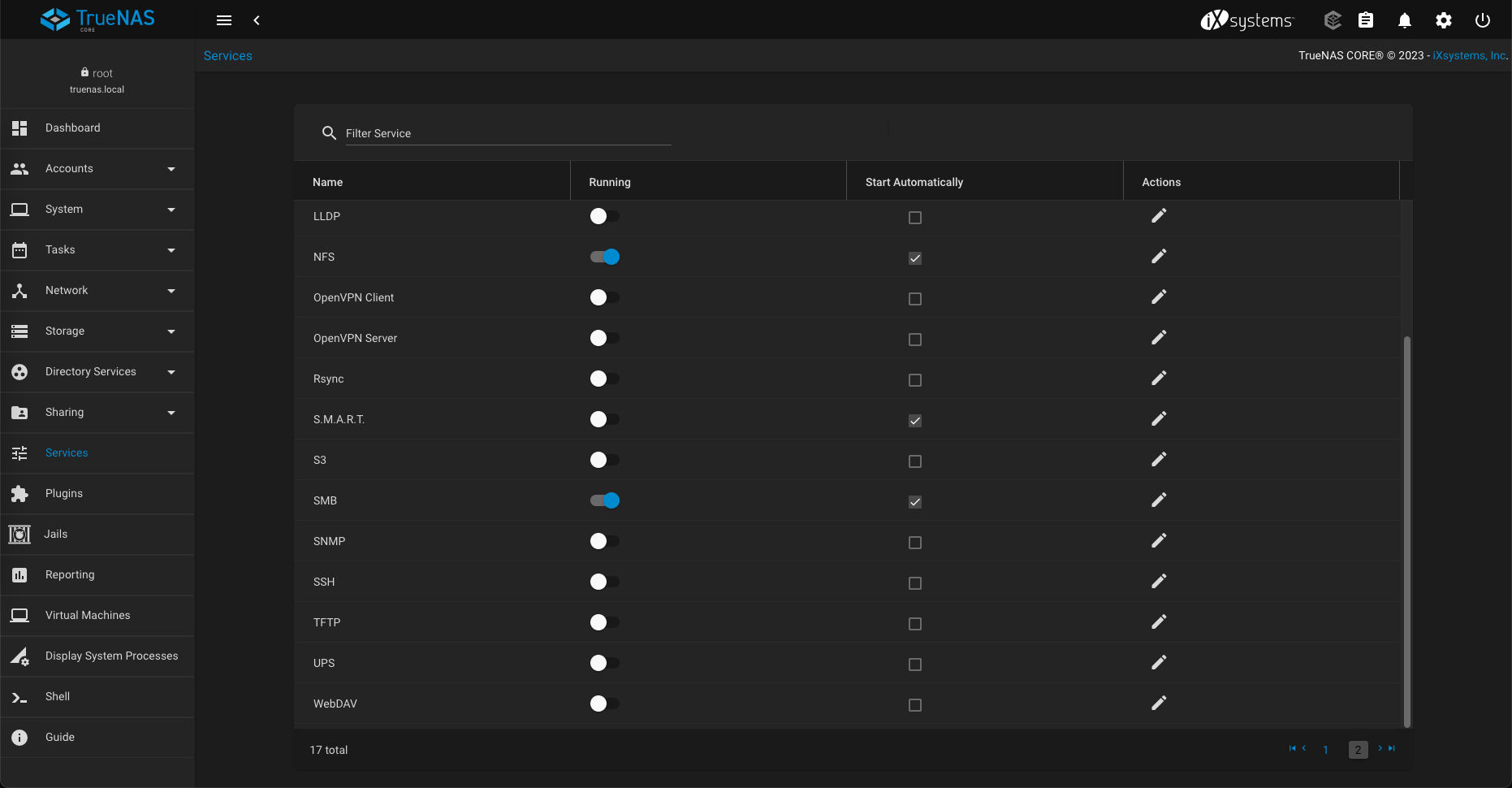This screenshot has width=1512, height=788.
Task: Go to Dashboard in sidebar
Action: tap(73, 128)
